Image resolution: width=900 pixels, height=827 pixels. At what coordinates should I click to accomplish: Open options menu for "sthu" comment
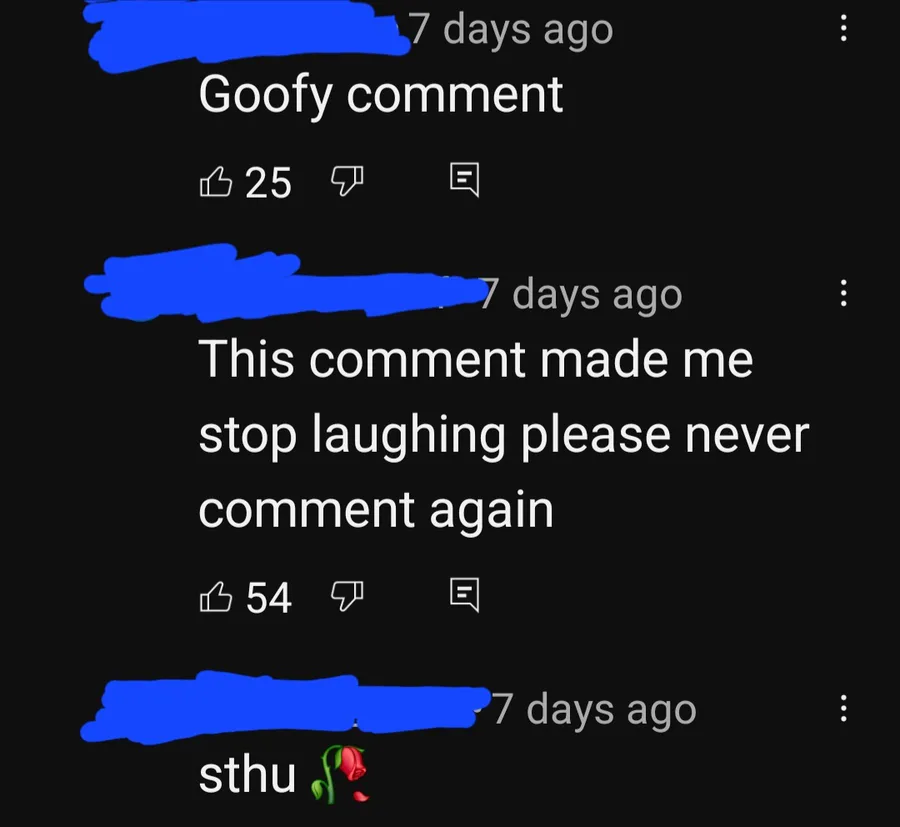(843, 708)
